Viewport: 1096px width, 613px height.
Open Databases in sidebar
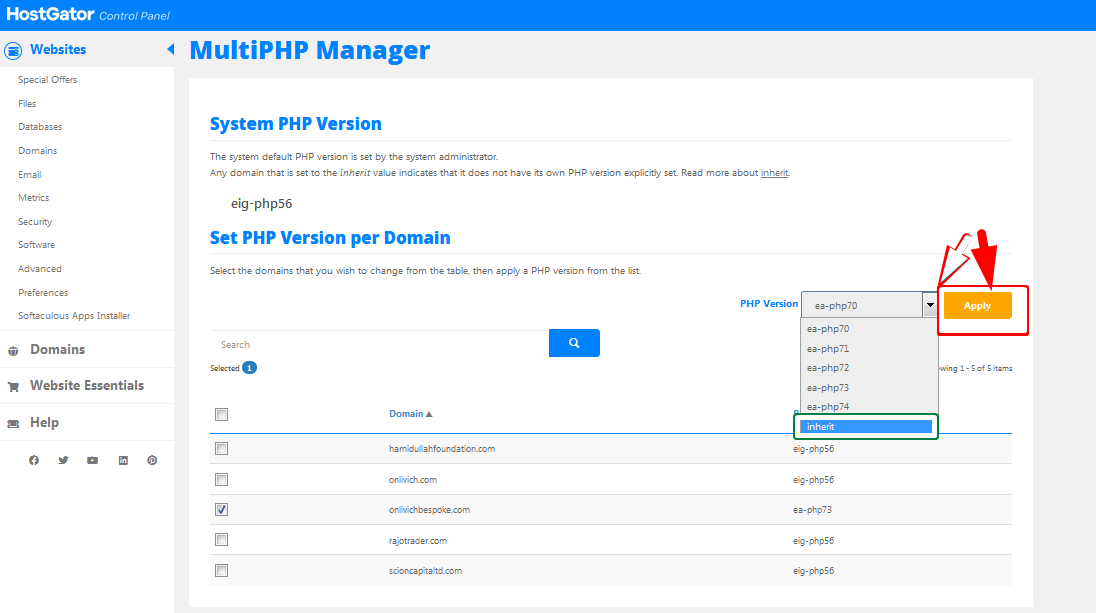[40, 127]
